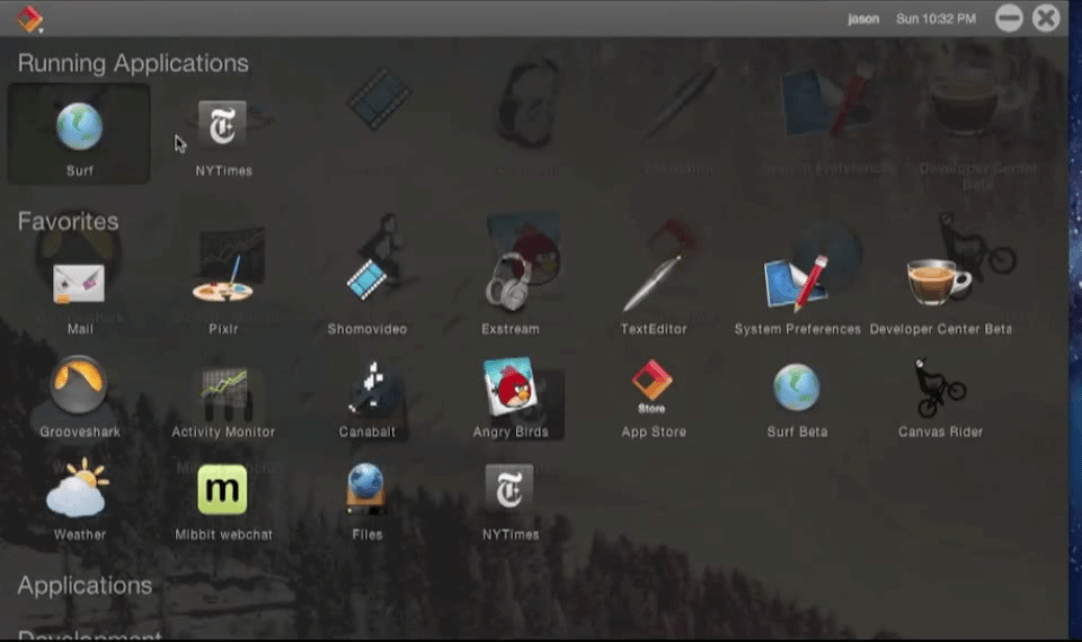
Task: Open Developer Center Beta
Action: pyautogui.click(x=941, y=297)
